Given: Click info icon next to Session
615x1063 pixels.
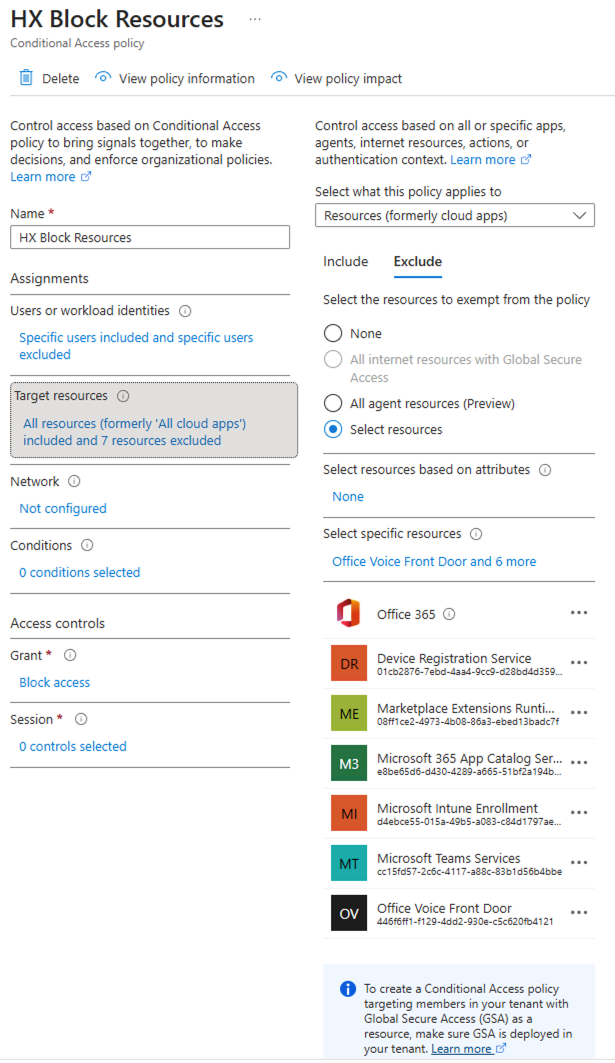Looking at the screenshot, I should [81, 719].
